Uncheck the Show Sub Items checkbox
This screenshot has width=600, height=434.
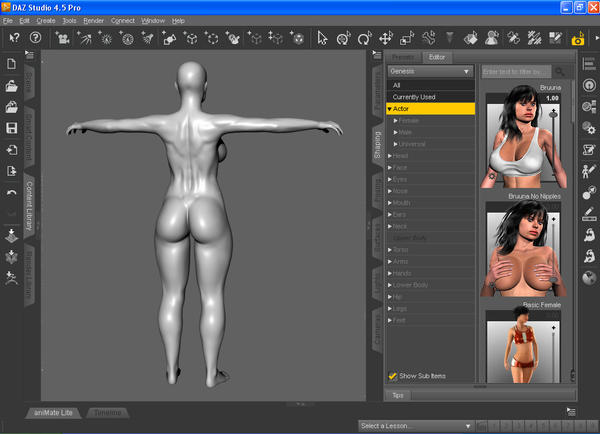pyautogui.click(x=393, y=376)
